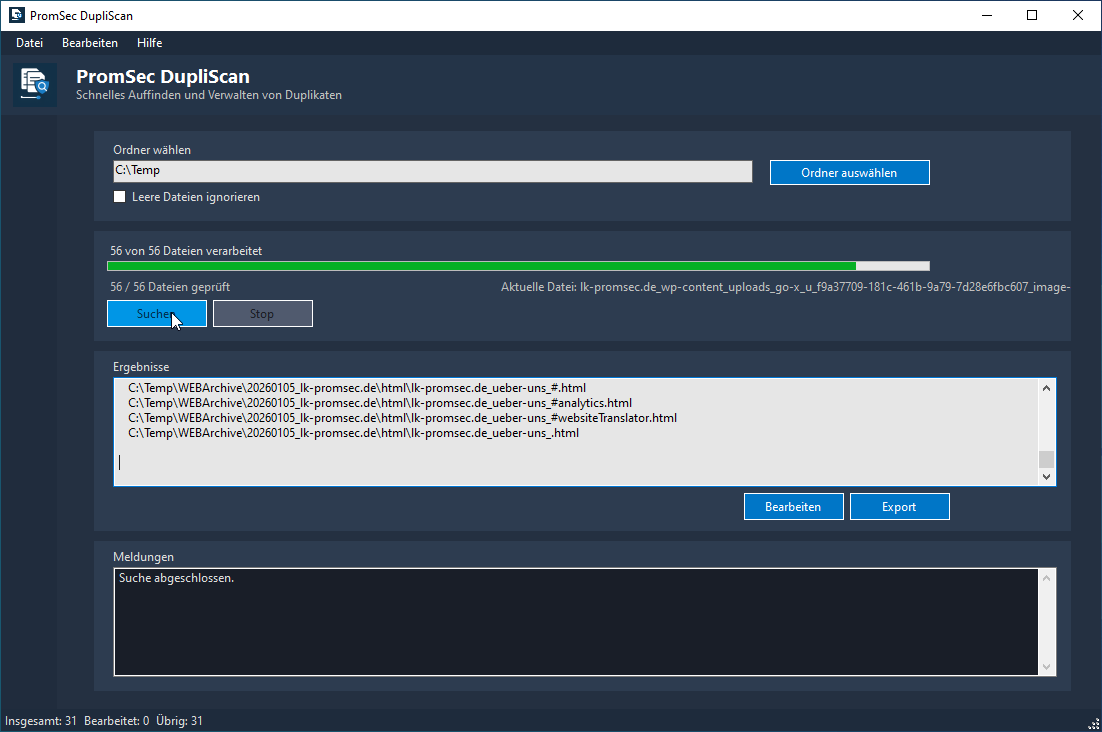
Task: Enable the Leere Dateien ignorieren checkbox
Action: pos(119,197)
